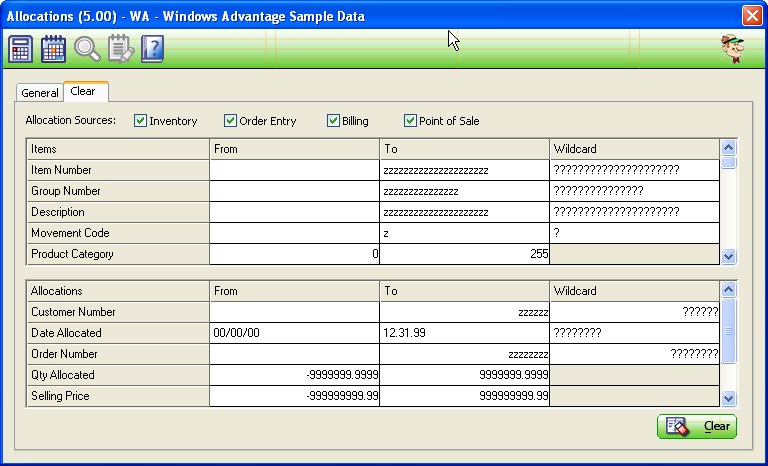
Task: Select the Clear tab
Action: (x=86, y=92)
